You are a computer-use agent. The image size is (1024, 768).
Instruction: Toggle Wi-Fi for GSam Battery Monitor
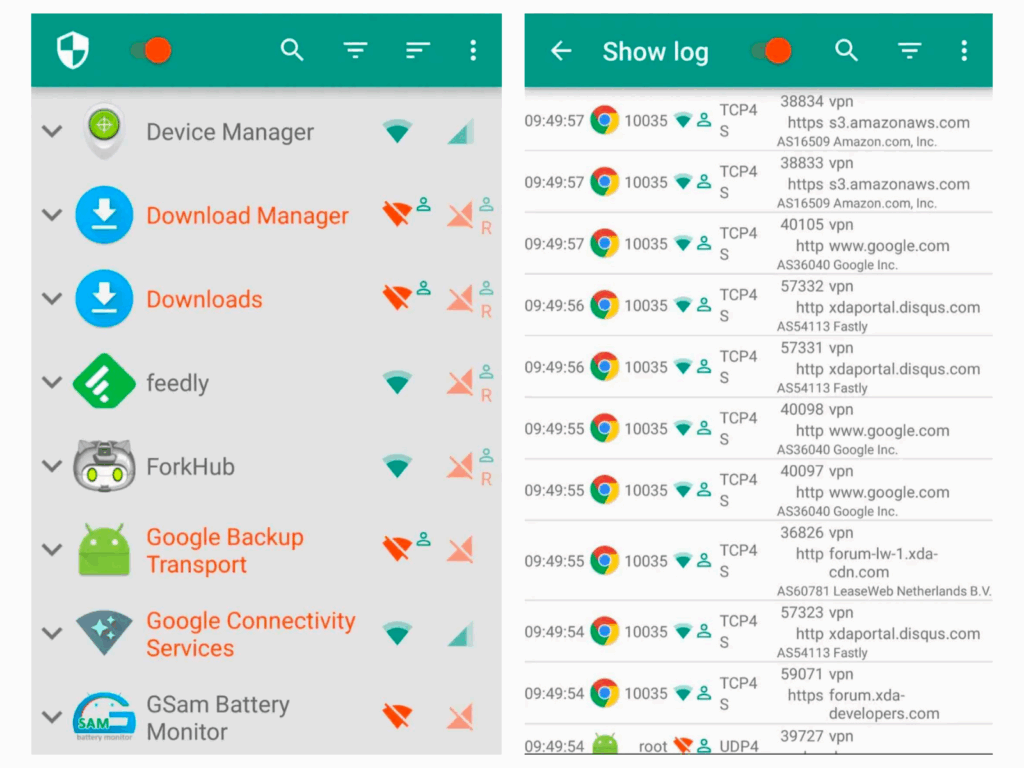click(x=397, y=716)
